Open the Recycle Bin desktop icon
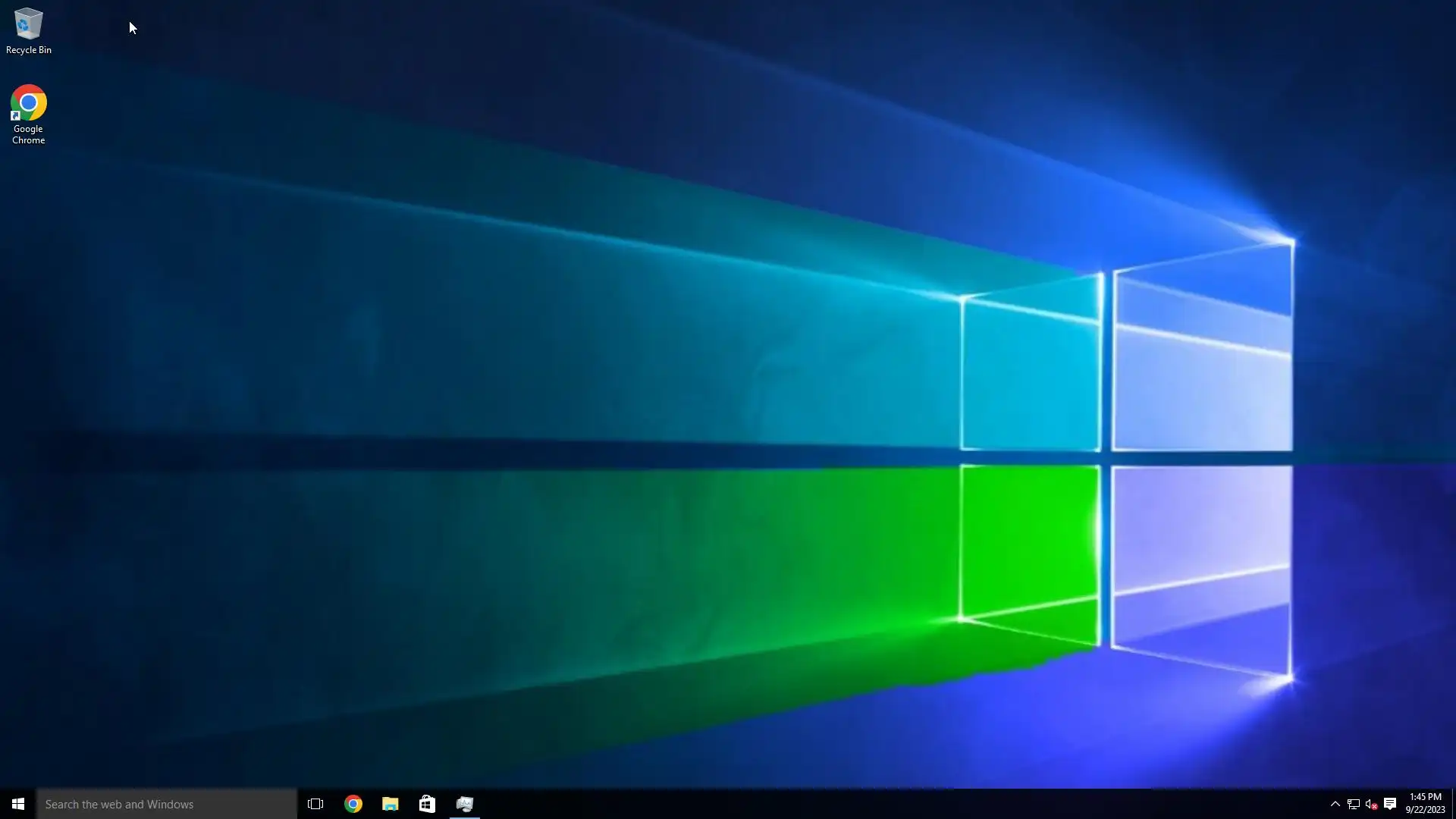 (x=28, y=24)
